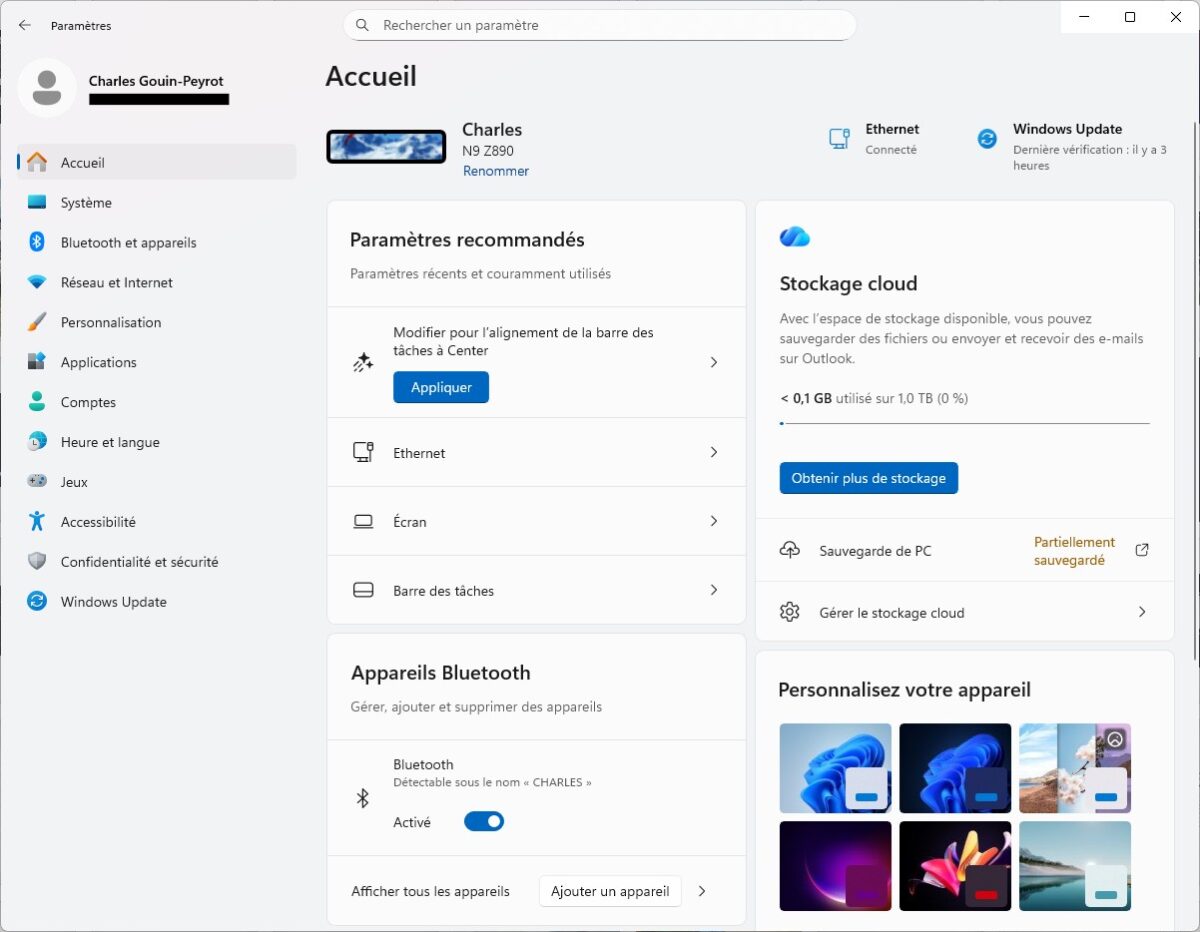Select the Comptes menu entry
Screen dimensions: 1200x932
(x=88, y=402)
